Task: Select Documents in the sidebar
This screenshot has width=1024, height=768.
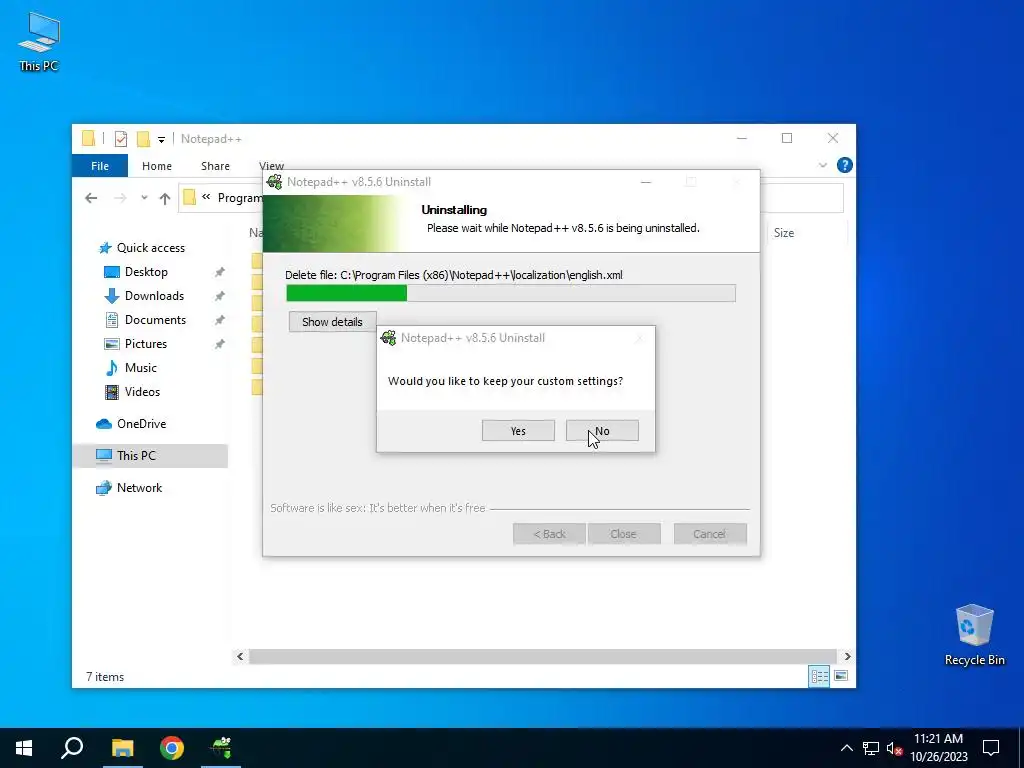Action: [155, 320]
